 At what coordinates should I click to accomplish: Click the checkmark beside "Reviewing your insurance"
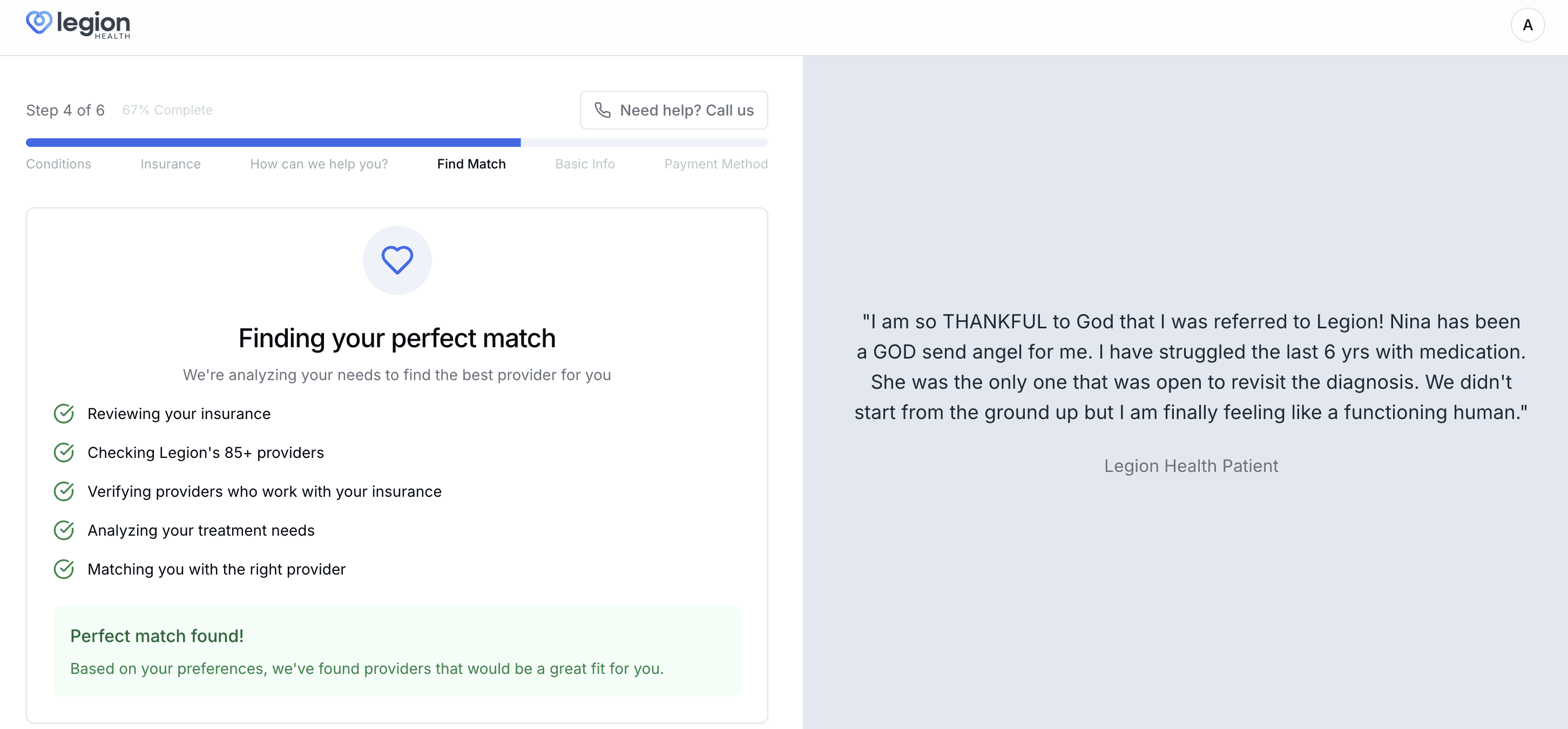coord(64,413)
